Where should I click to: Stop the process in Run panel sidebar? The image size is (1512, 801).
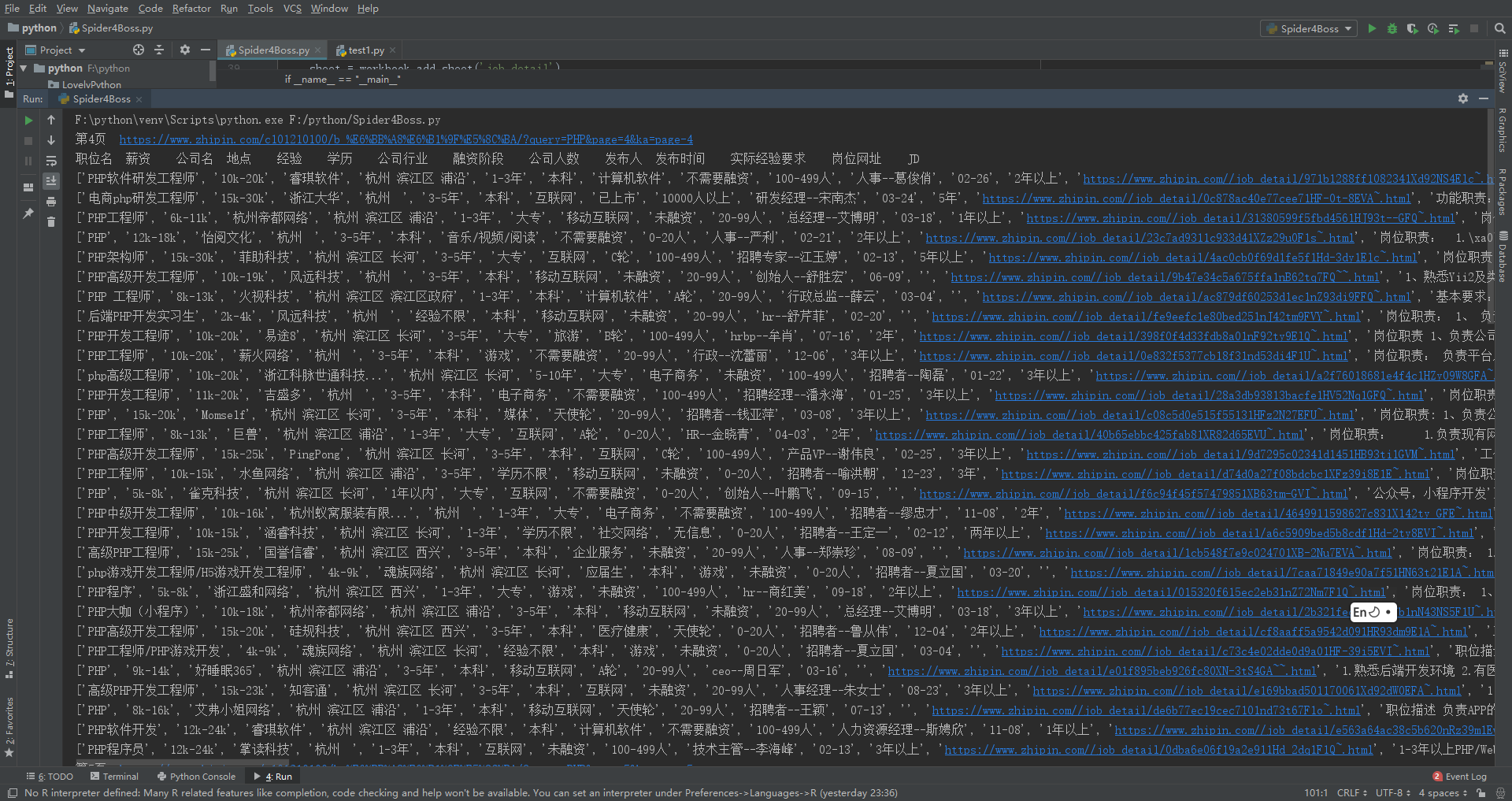click(x=28, y=141)
